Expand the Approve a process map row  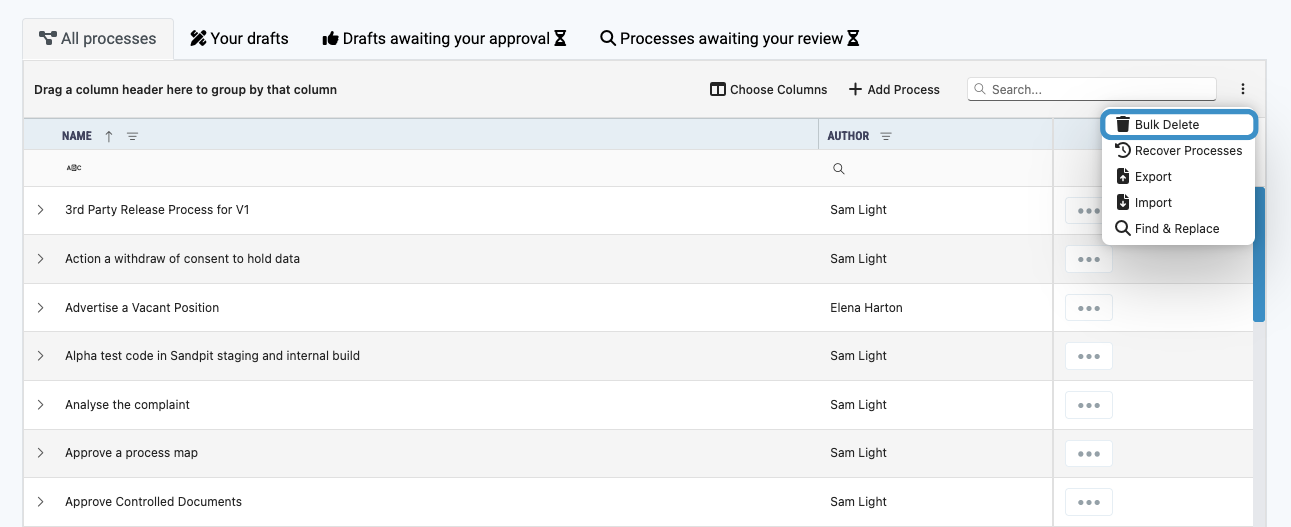coord(41,453)
